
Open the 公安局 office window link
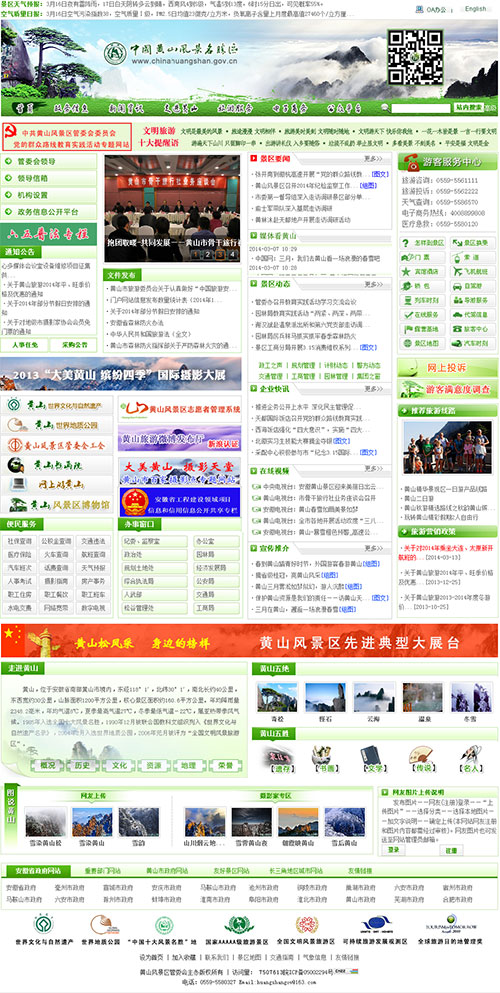tap(216, 579)
